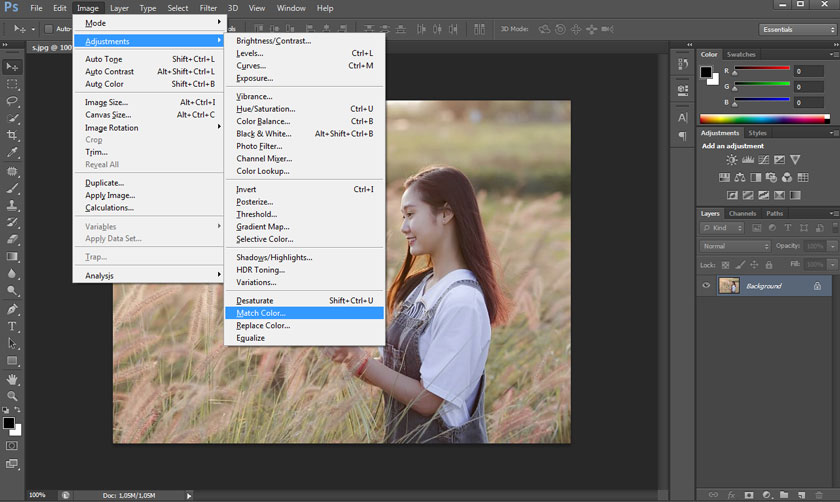Open the Essentials workspace dropdown
Screen dimensions: 840x502
click(796, 29)
